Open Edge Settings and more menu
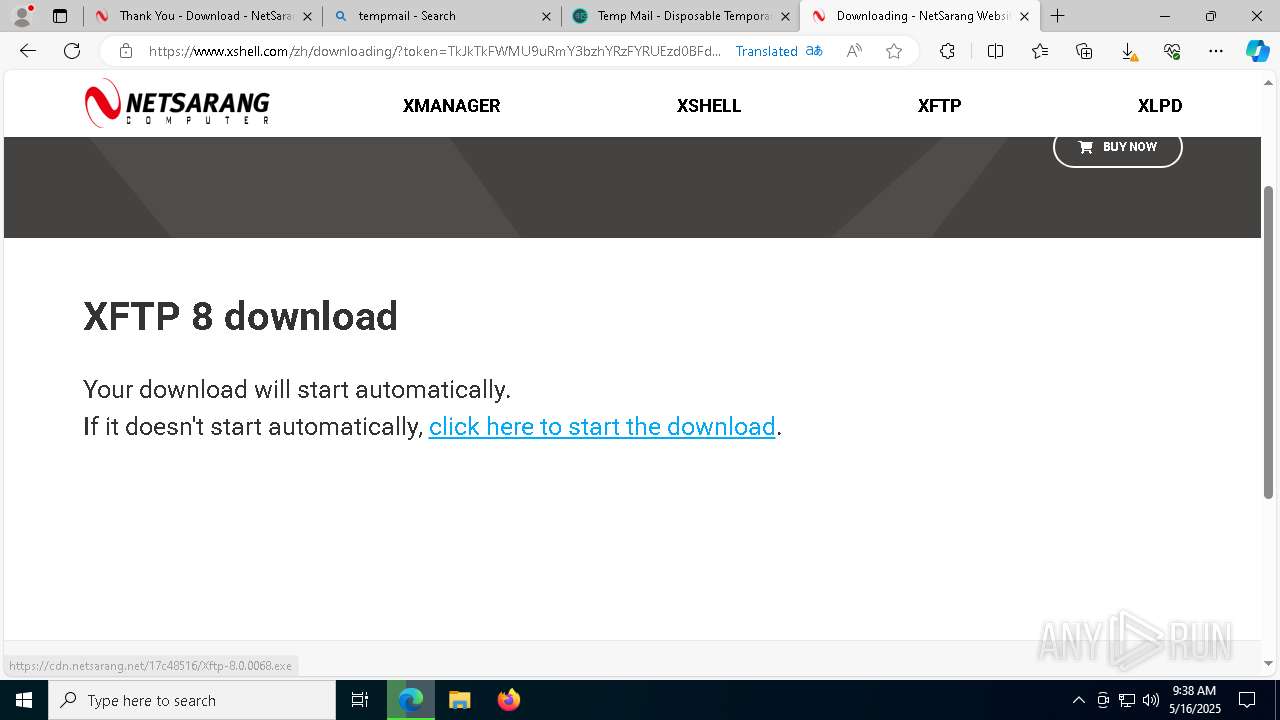This screenshot has width=1280, height=720. [x=1216, y=51]
